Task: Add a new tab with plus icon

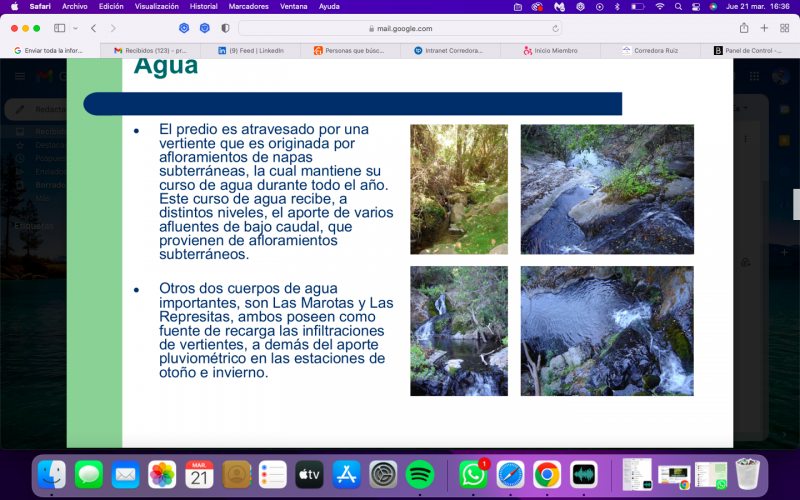Action: coord(764,28)
